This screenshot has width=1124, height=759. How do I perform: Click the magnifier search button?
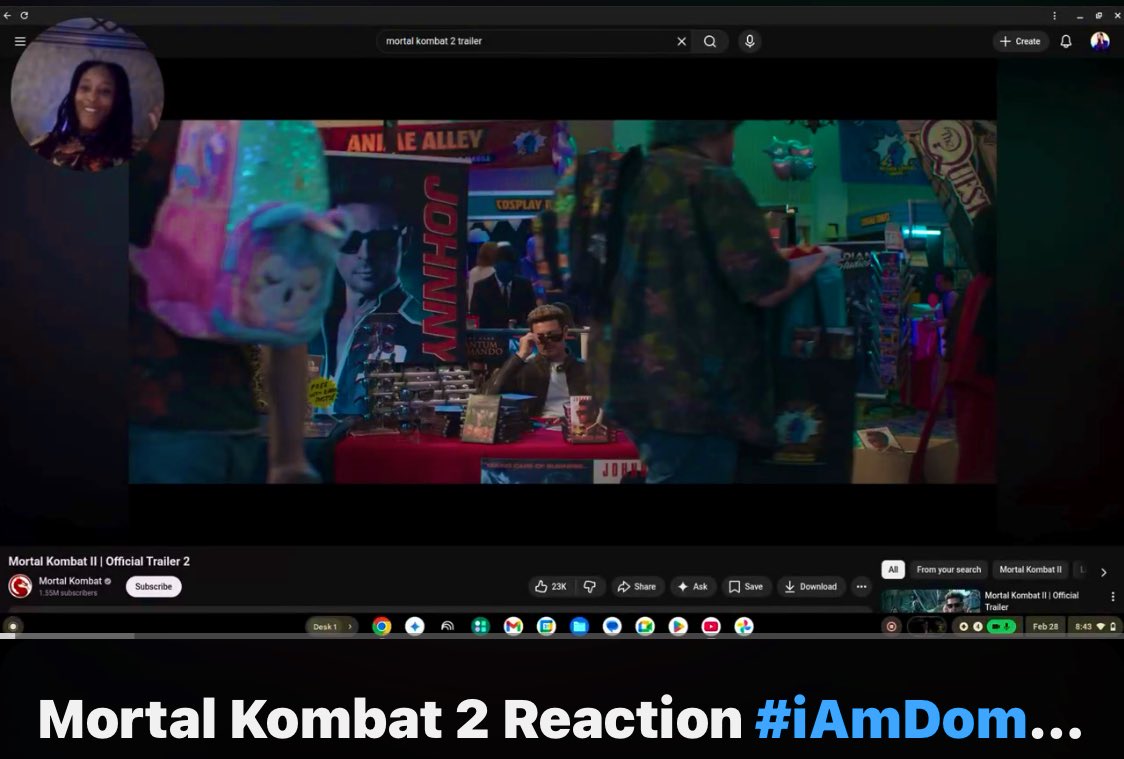click(710, 42)
